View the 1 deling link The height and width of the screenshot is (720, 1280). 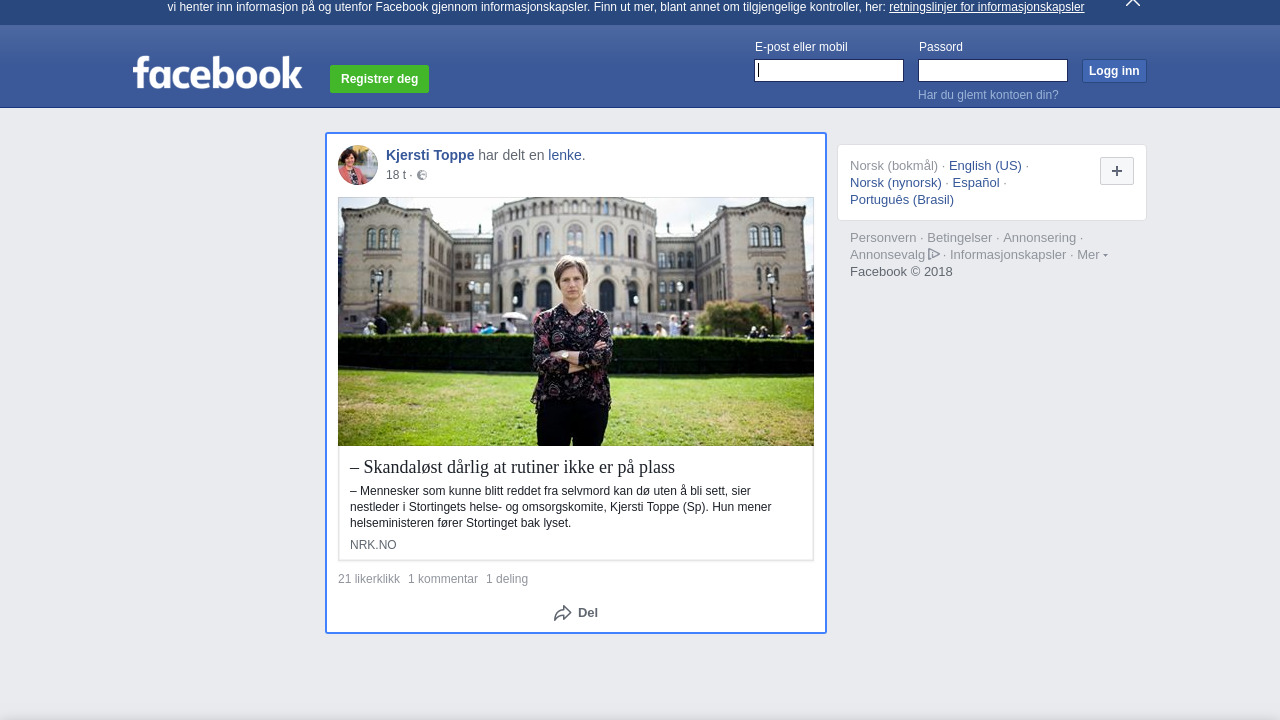(507, 579)
